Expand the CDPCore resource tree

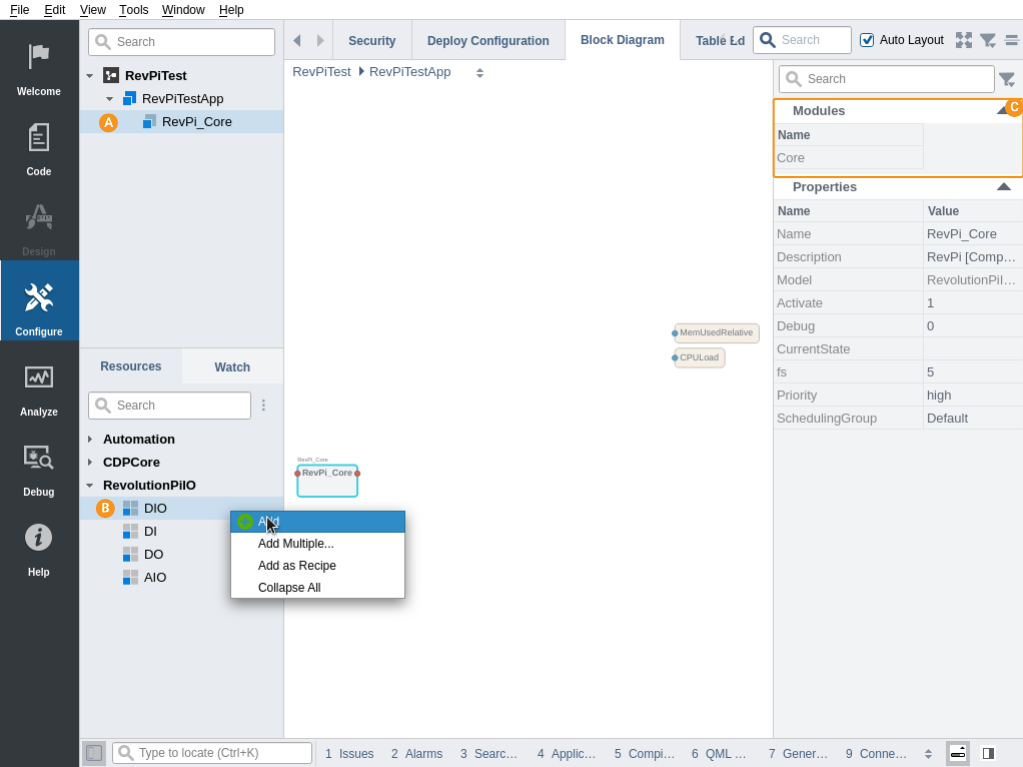click(90, 462)
